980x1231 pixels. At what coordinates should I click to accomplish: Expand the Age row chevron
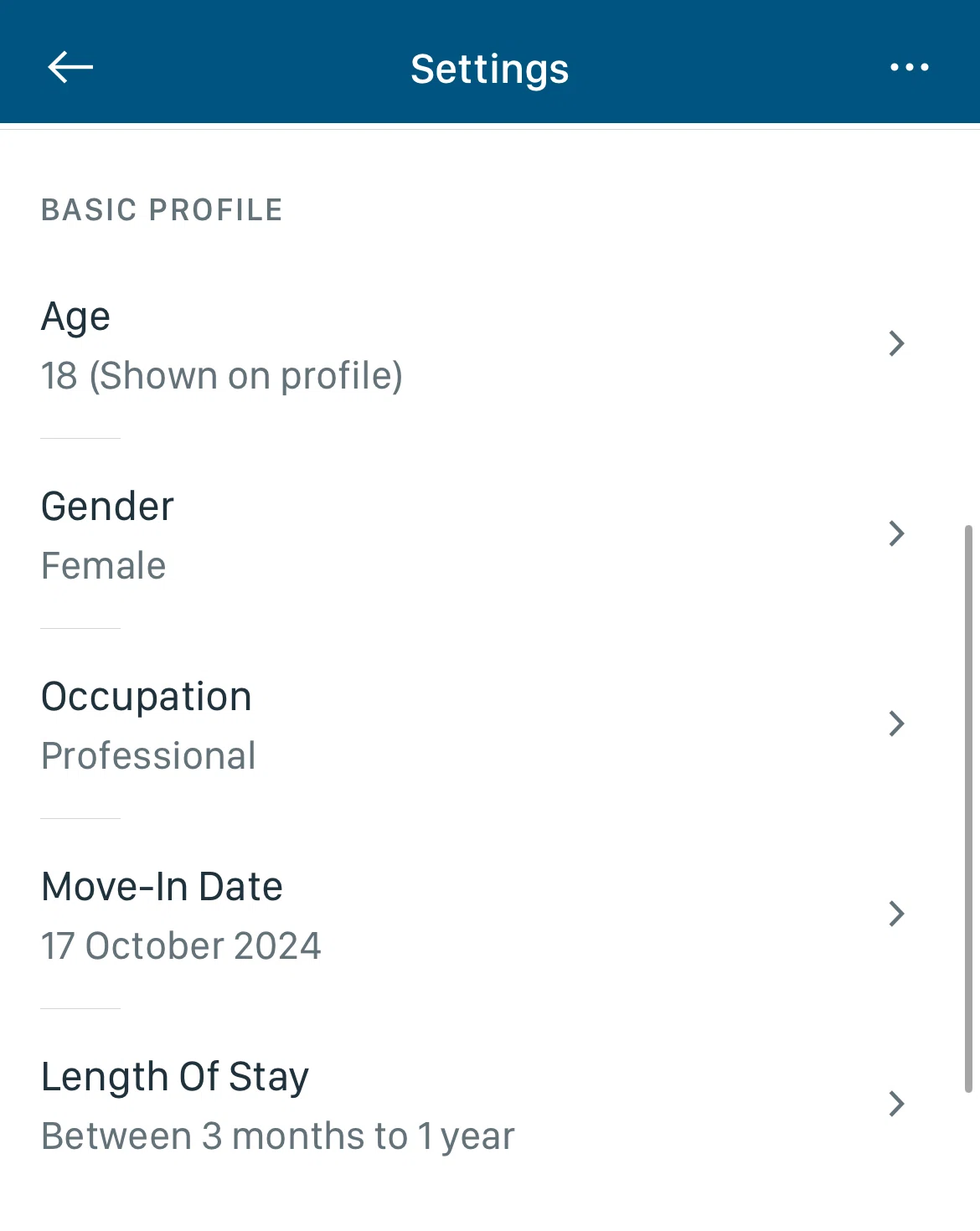(x=896, y=343)
